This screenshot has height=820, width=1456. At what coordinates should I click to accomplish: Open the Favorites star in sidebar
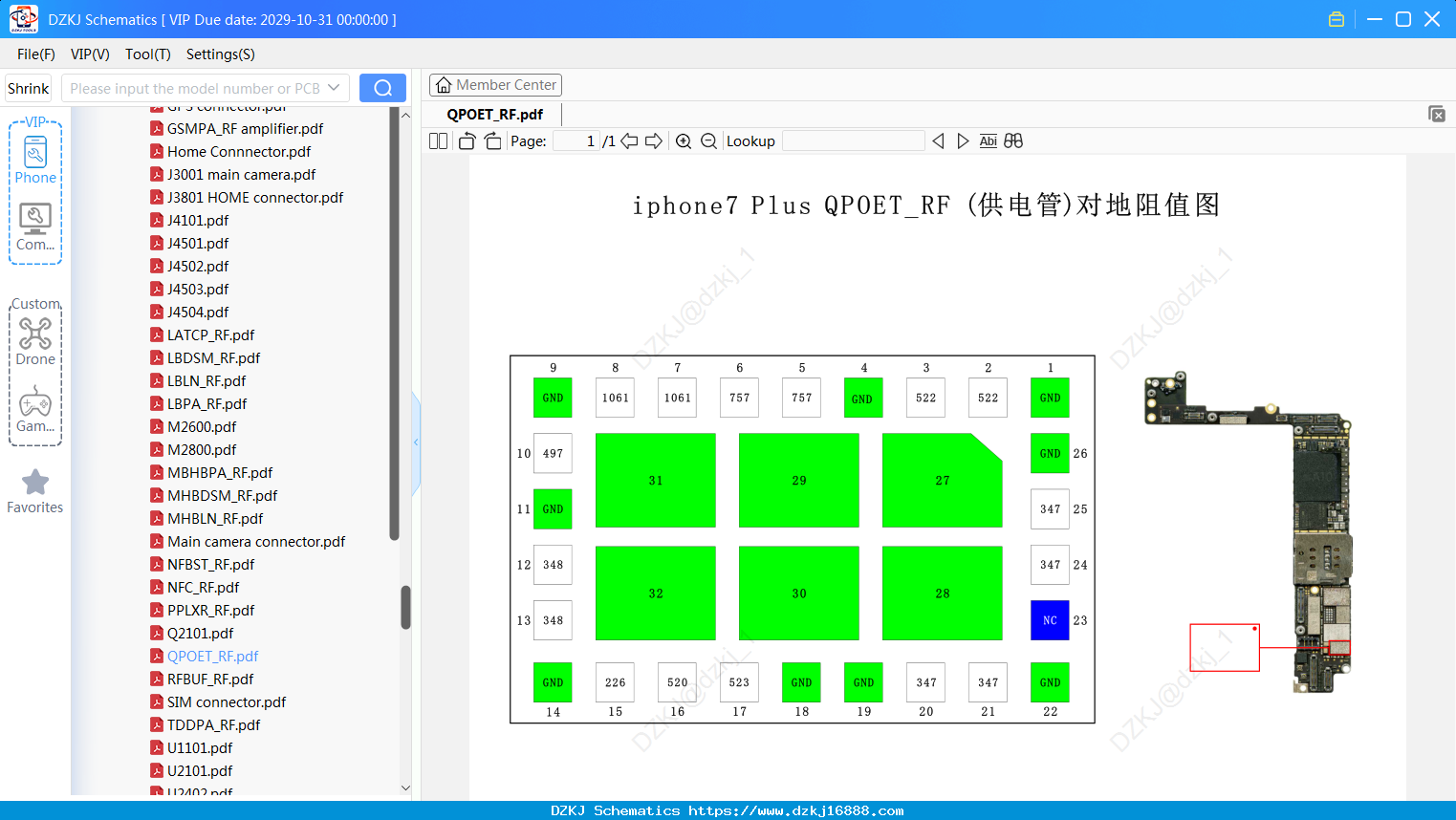click(35, 491)
